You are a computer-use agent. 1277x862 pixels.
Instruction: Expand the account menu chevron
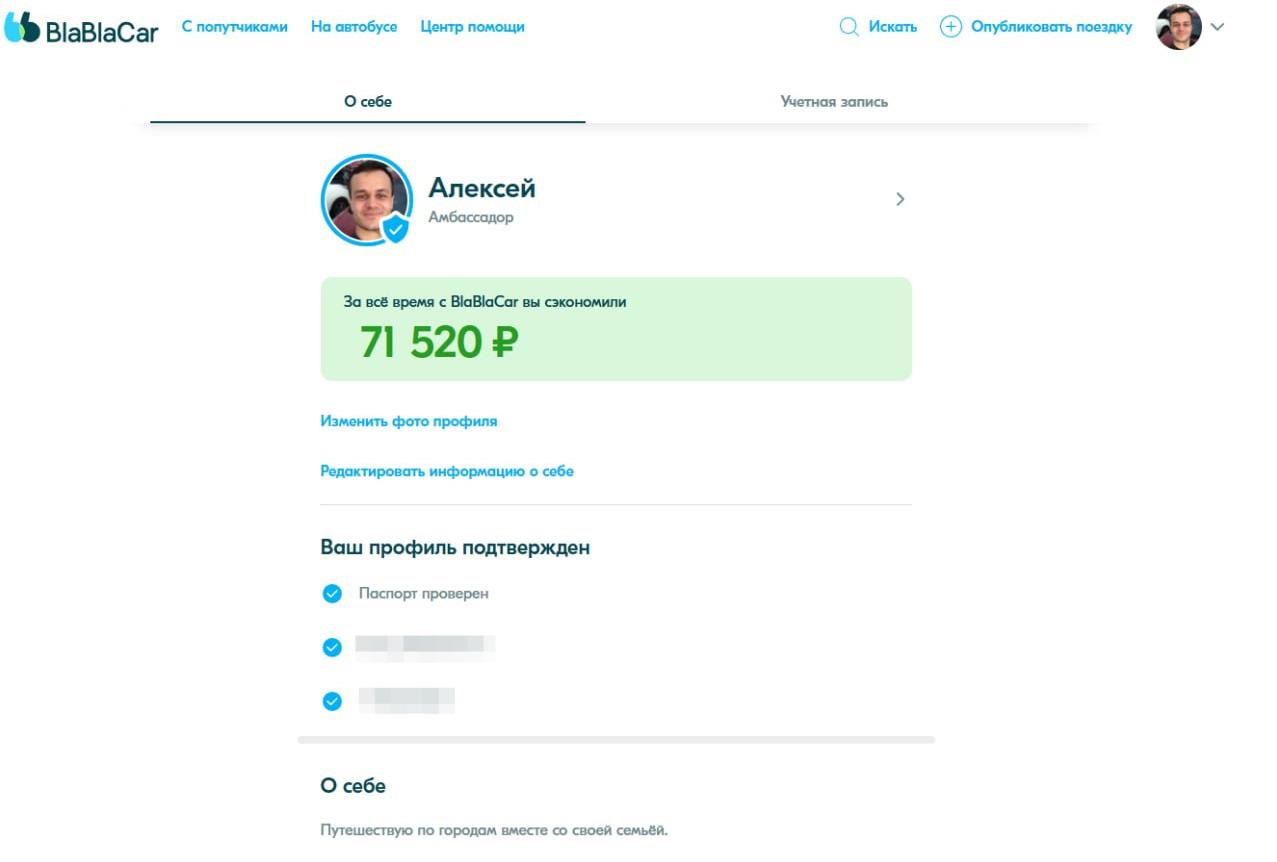(x=1217, y=27)
